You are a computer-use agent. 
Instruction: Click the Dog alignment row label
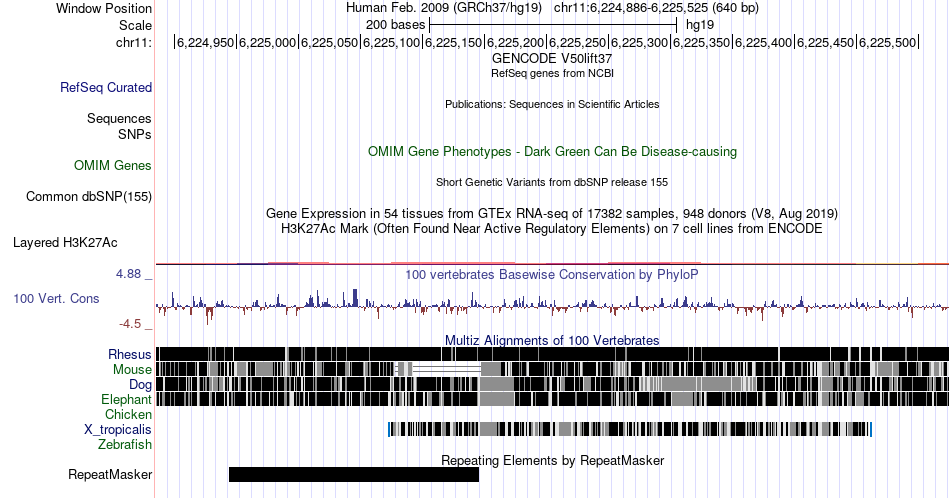140,385
